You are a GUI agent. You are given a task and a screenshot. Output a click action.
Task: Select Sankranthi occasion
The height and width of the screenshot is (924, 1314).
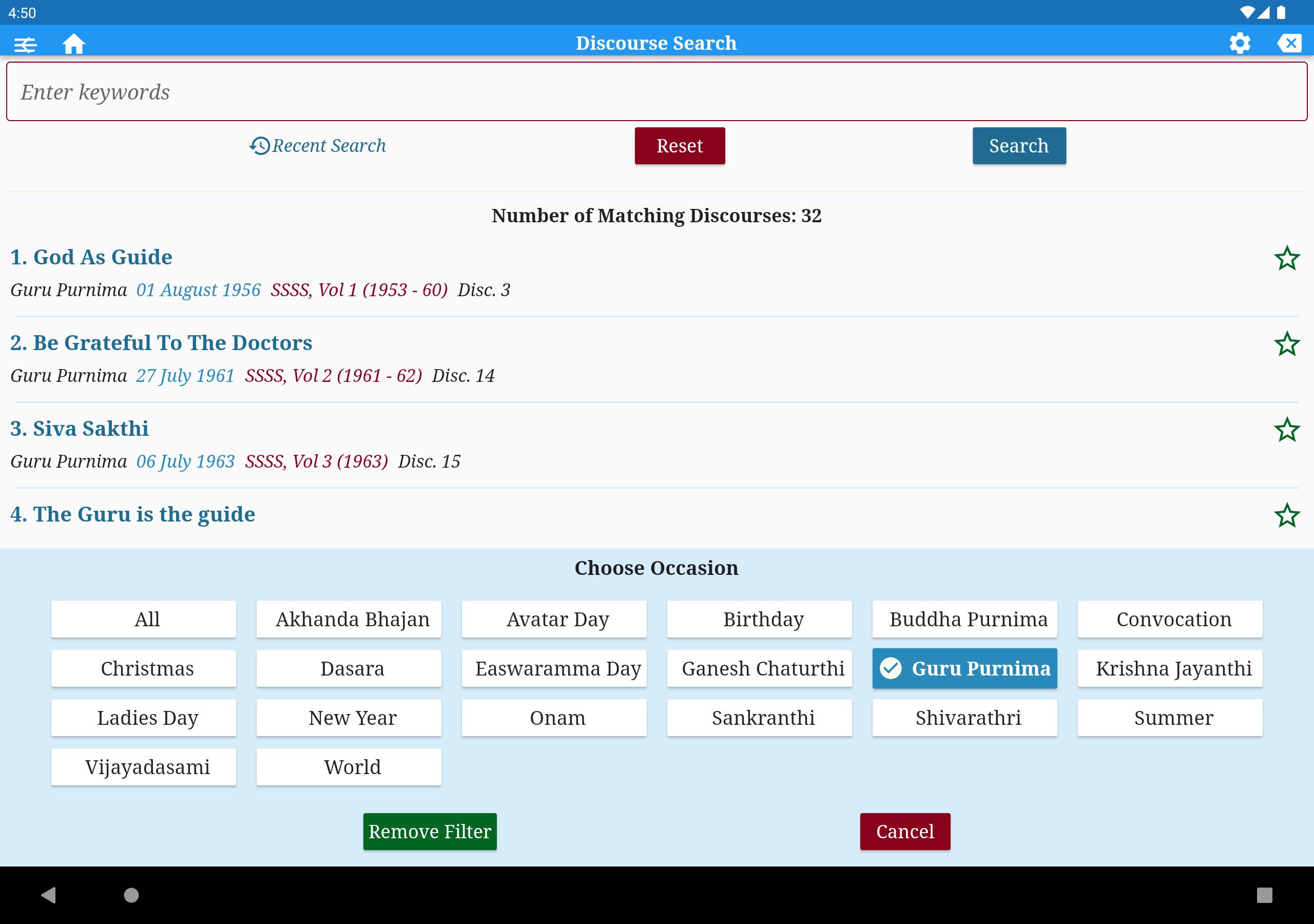coord(760,717)
